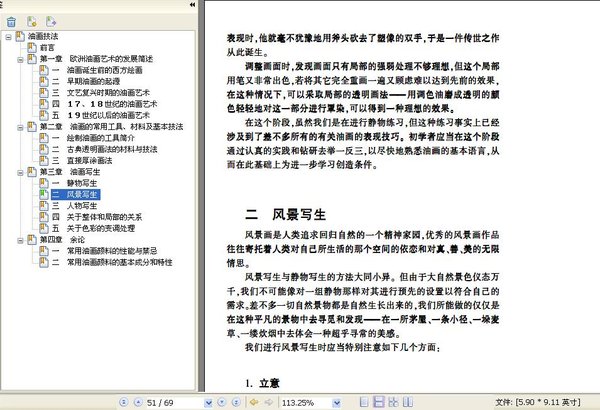The width and height of the screenshot is (600, 410).
Task: Click the bookmark icon beside 人物写生
Action: (x=44, y=206)
